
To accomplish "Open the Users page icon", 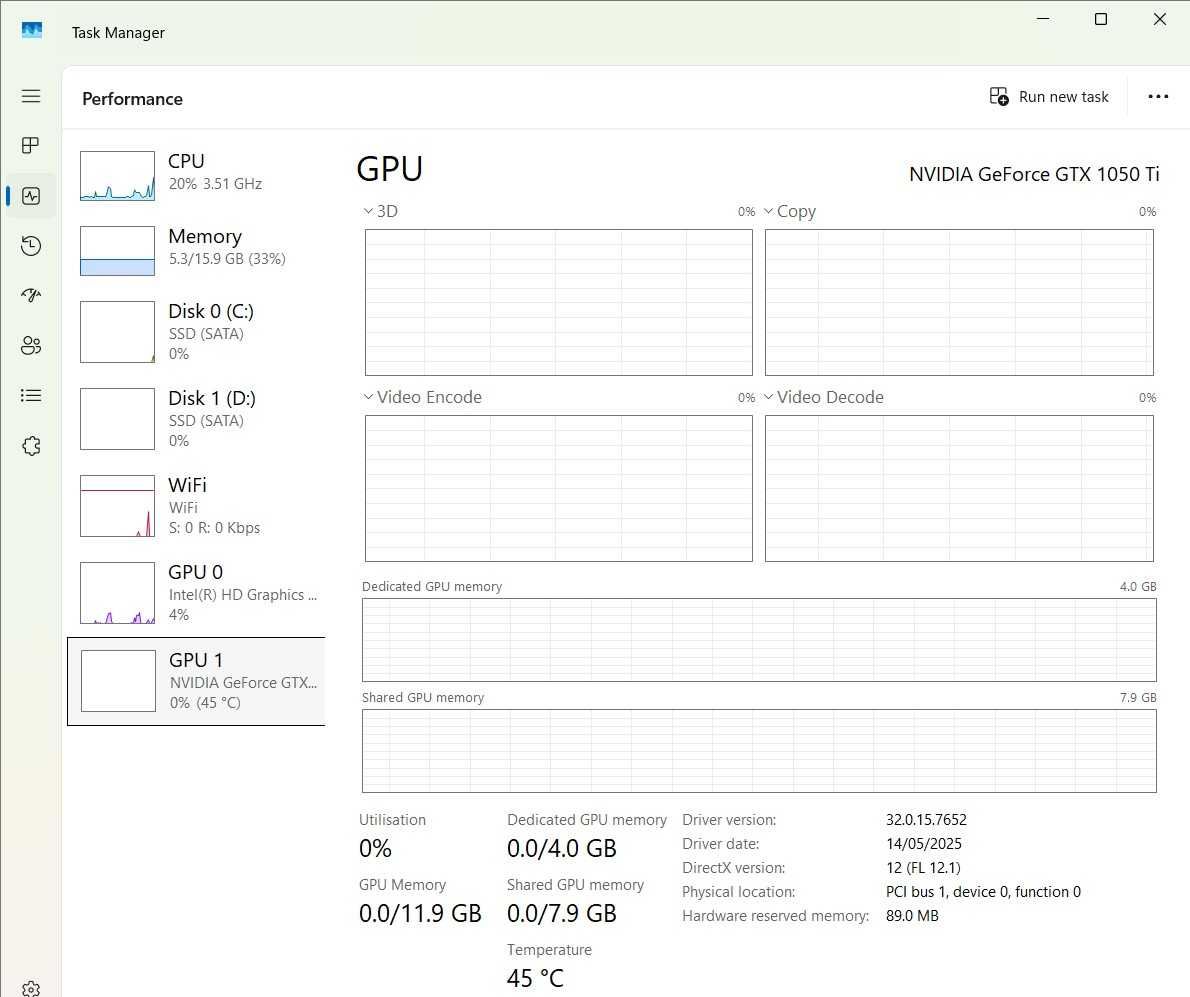I will point(31,345).
